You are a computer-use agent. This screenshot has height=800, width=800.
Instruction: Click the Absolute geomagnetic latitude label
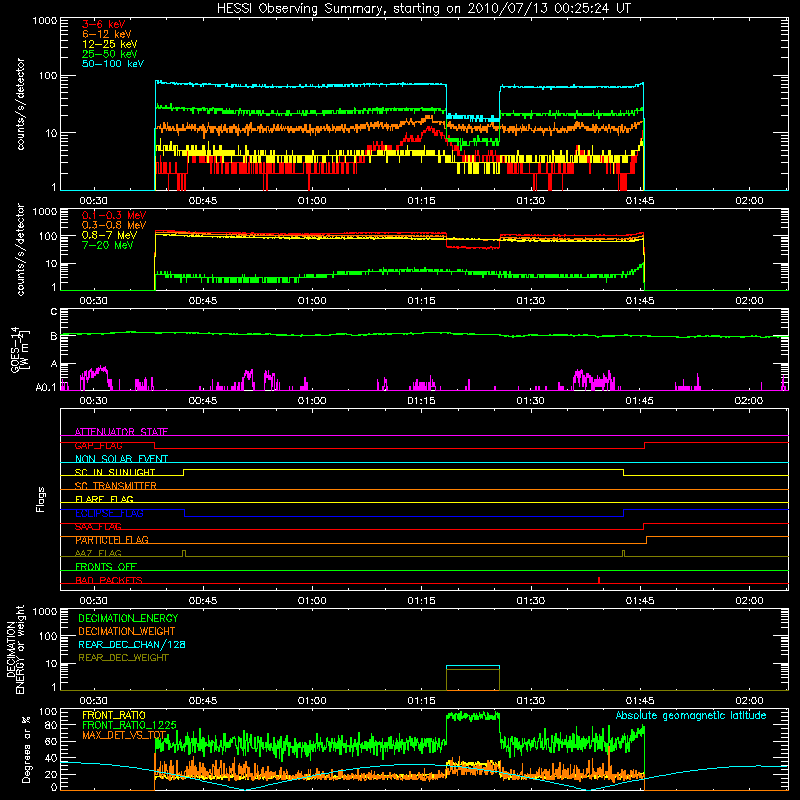[691, 715]
